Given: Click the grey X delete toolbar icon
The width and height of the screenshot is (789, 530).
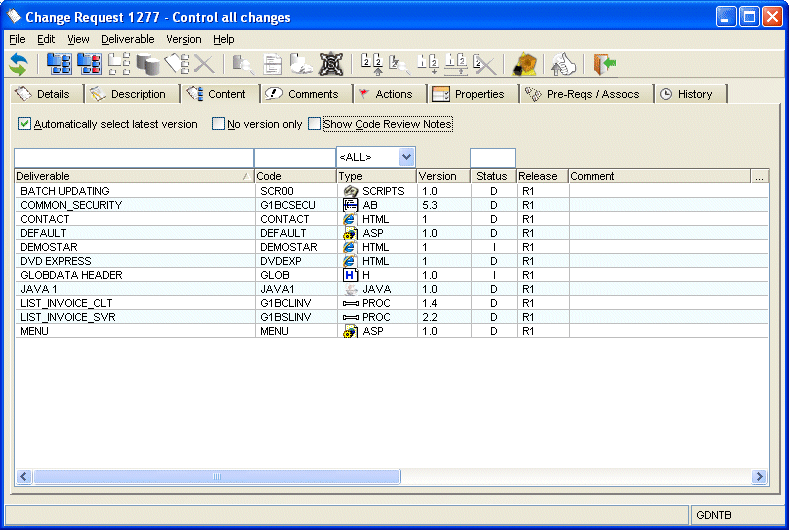Looking at the screenshot, I should (x=205, y=64).
